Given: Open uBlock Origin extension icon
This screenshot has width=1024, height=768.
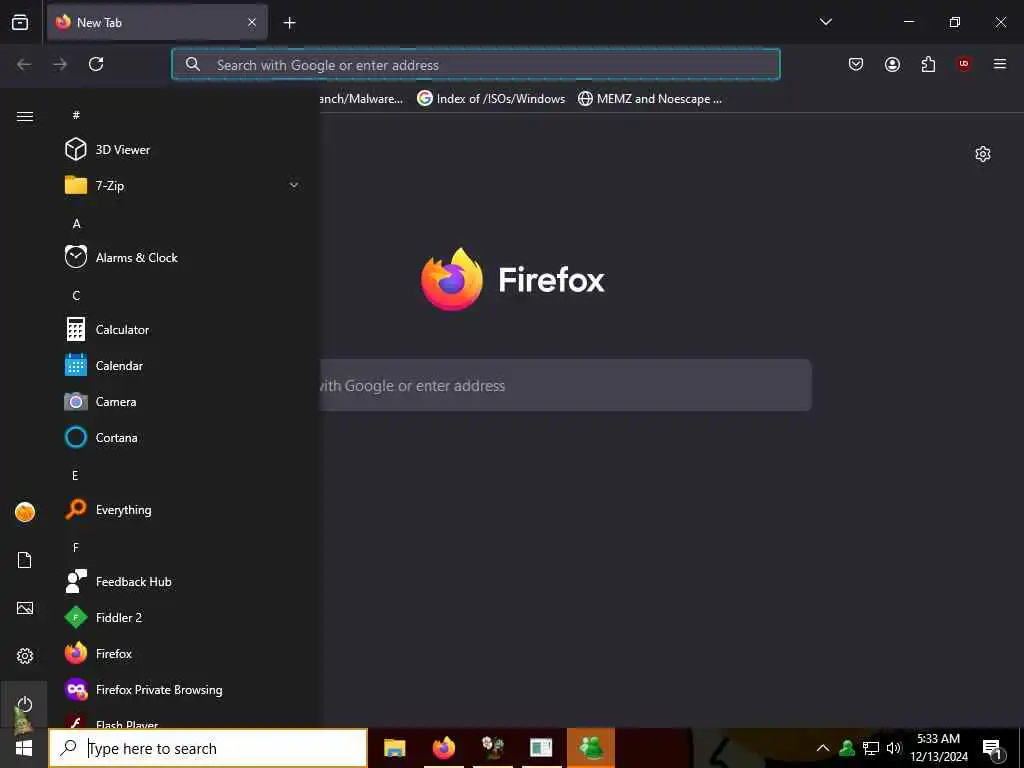Looking at the screenshot, I should [964, 64].
